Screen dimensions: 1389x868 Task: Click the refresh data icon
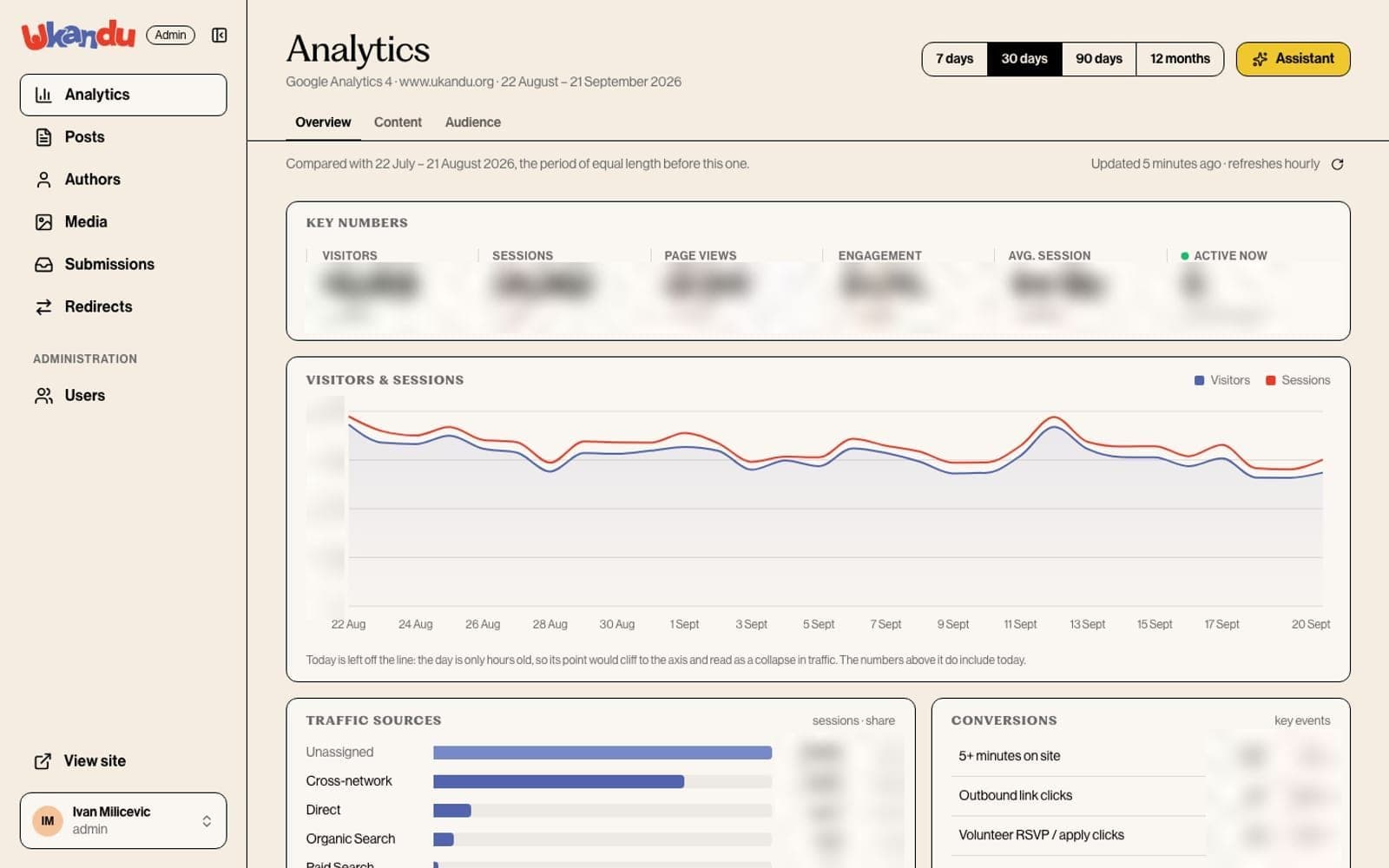coord(1337,164)
